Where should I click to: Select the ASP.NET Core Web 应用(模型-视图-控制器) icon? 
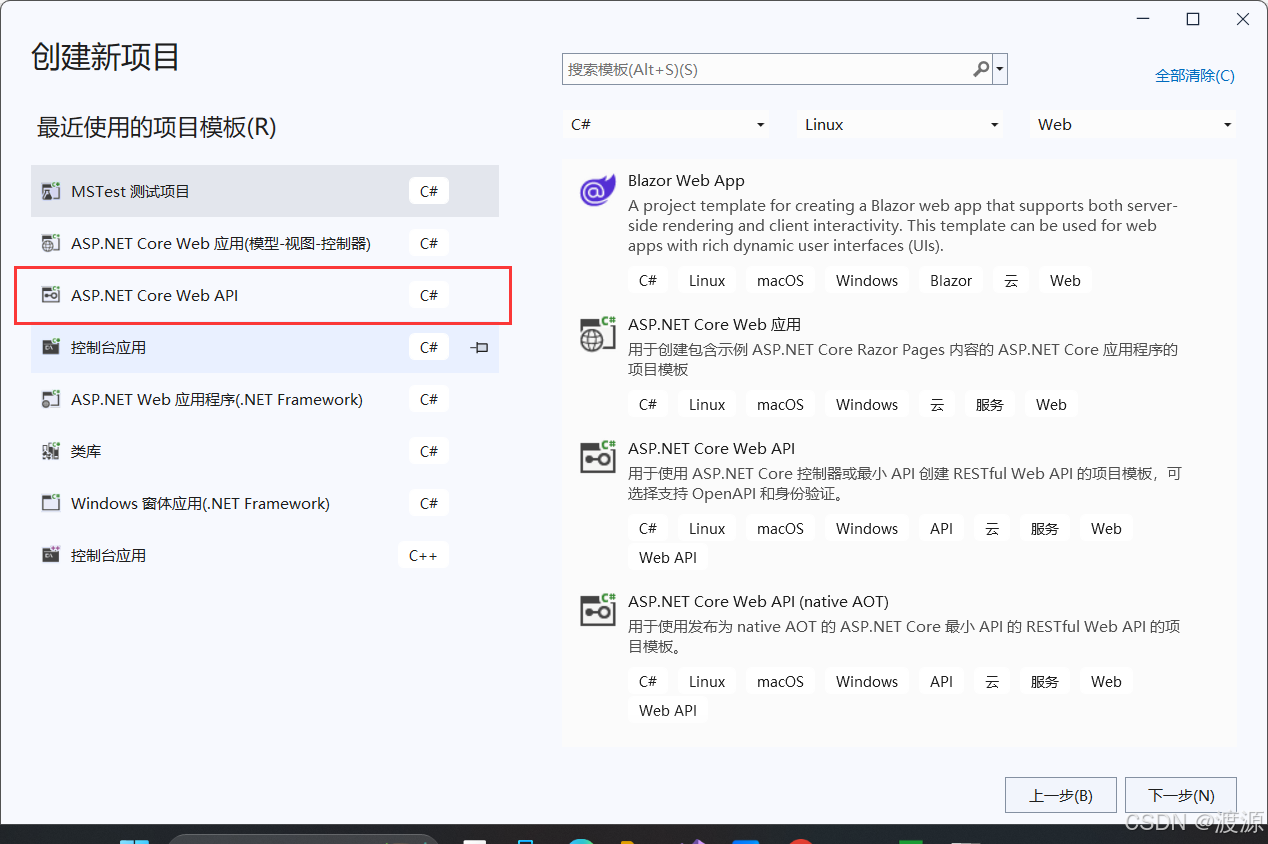[x=51, y=243]
